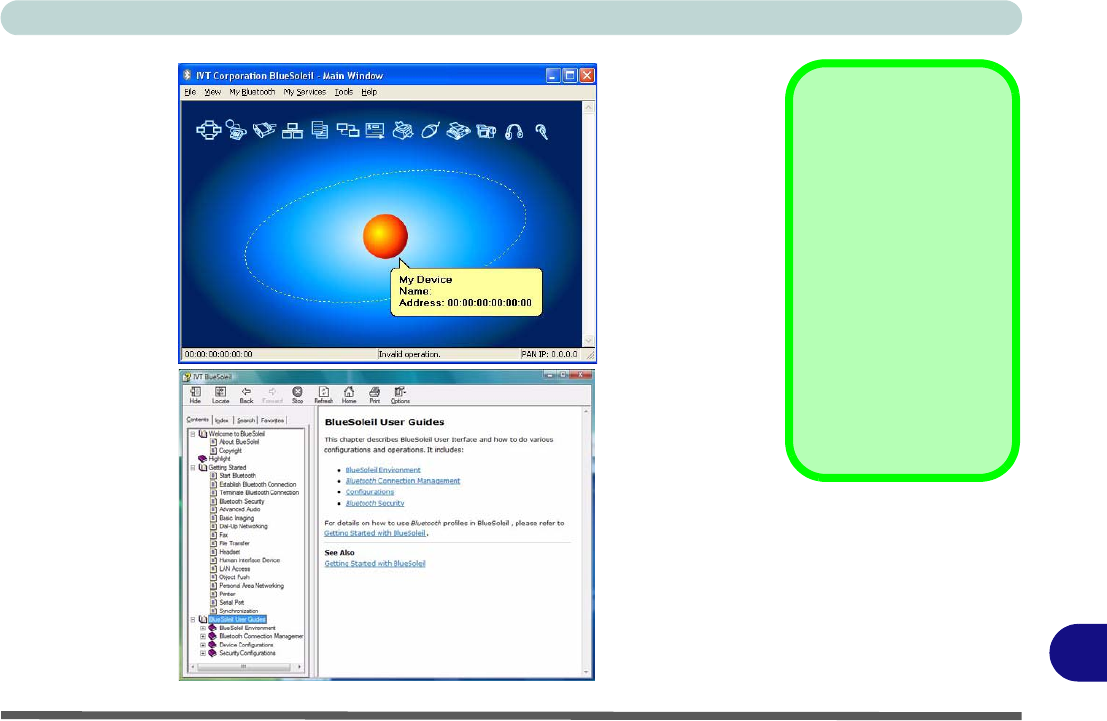This screenshot has height=721, width=1107.
Task: Click the contents pane horizontal scrollbar
Action: pyautogui.click(x=245, y=667)
